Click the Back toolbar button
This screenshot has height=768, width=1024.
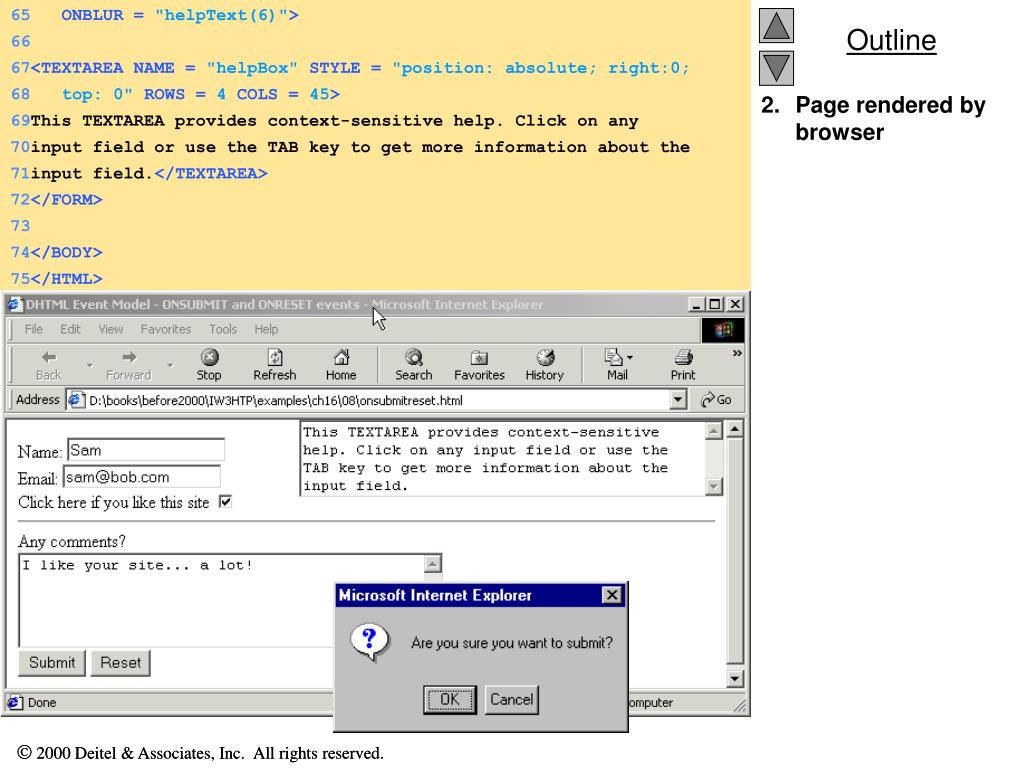(x=48, y=365)
